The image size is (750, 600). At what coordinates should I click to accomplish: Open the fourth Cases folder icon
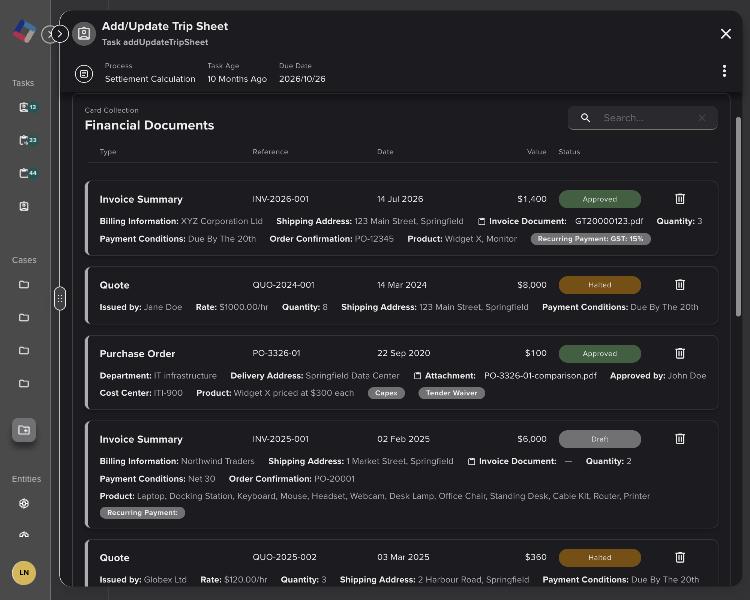tap(24, 384)
